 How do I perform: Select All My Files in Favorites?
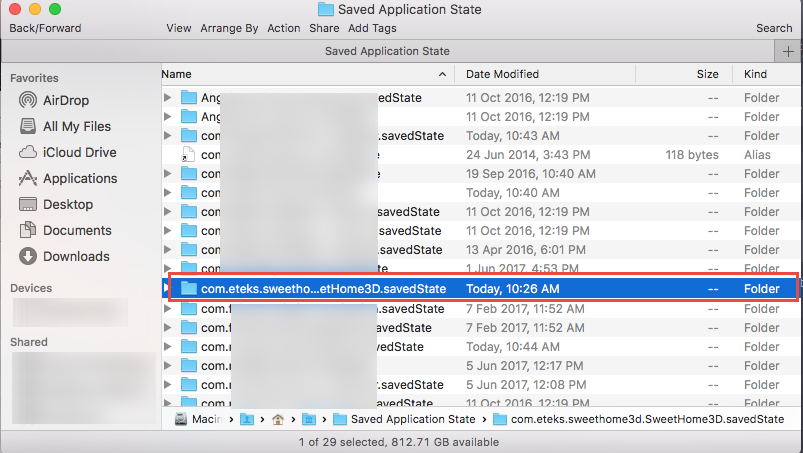pos(65,126)
